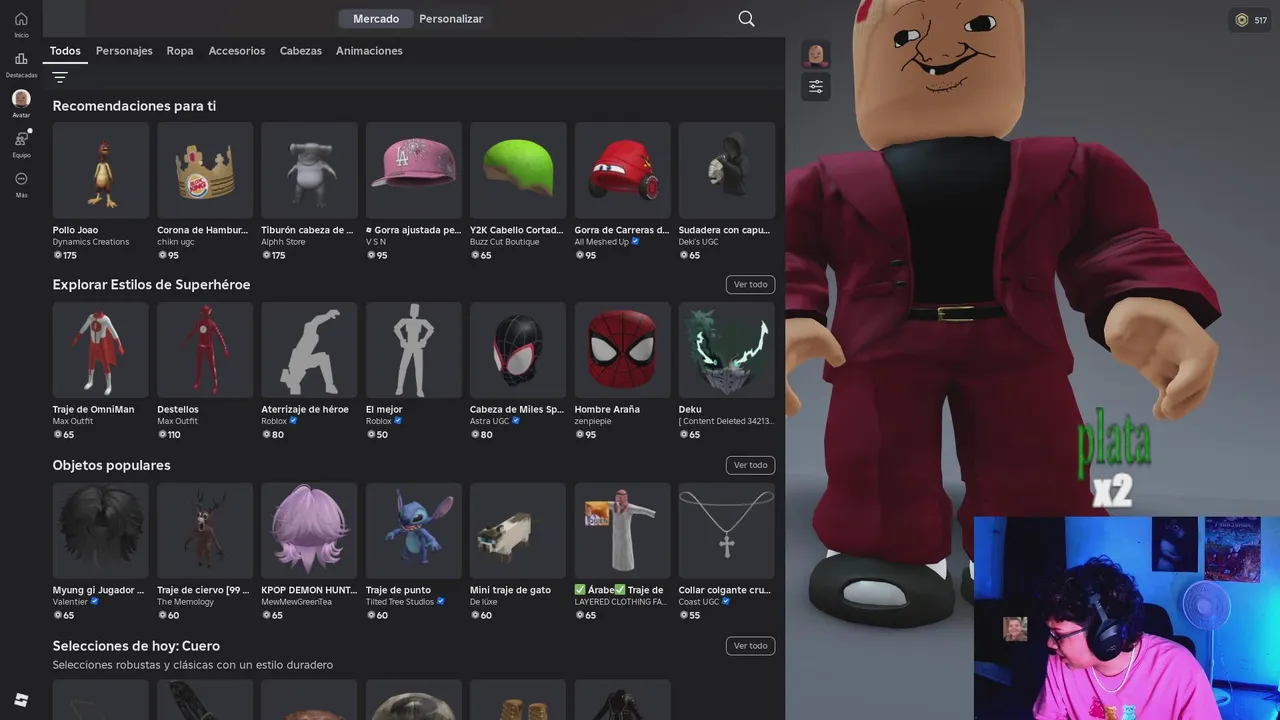The image size is (1280, 720).
Task: Click the Roblox logo at sidebar bottom
Action: coord(21,700)
